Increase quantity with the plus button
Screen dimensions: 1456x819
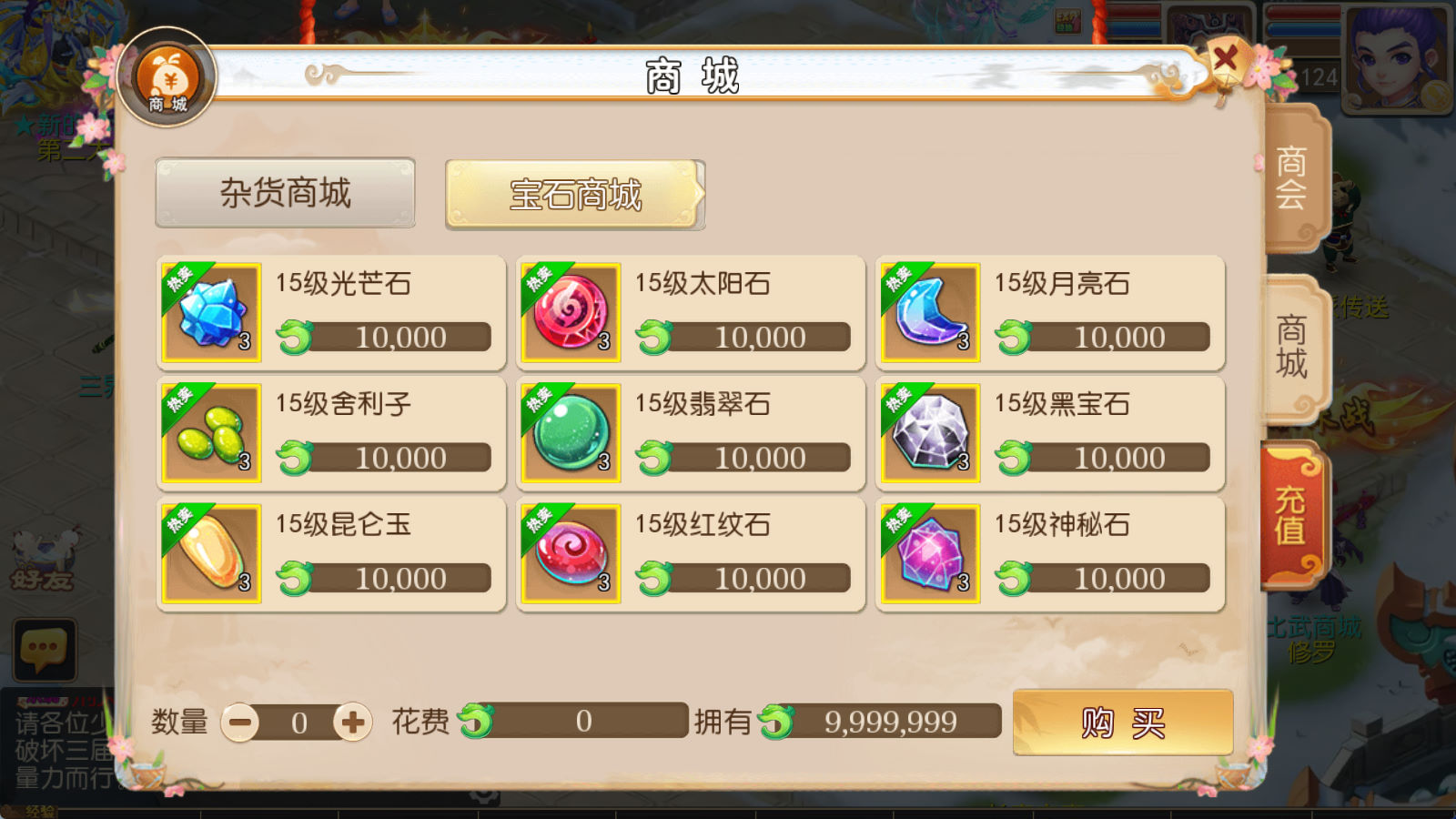tap(353, 723)
